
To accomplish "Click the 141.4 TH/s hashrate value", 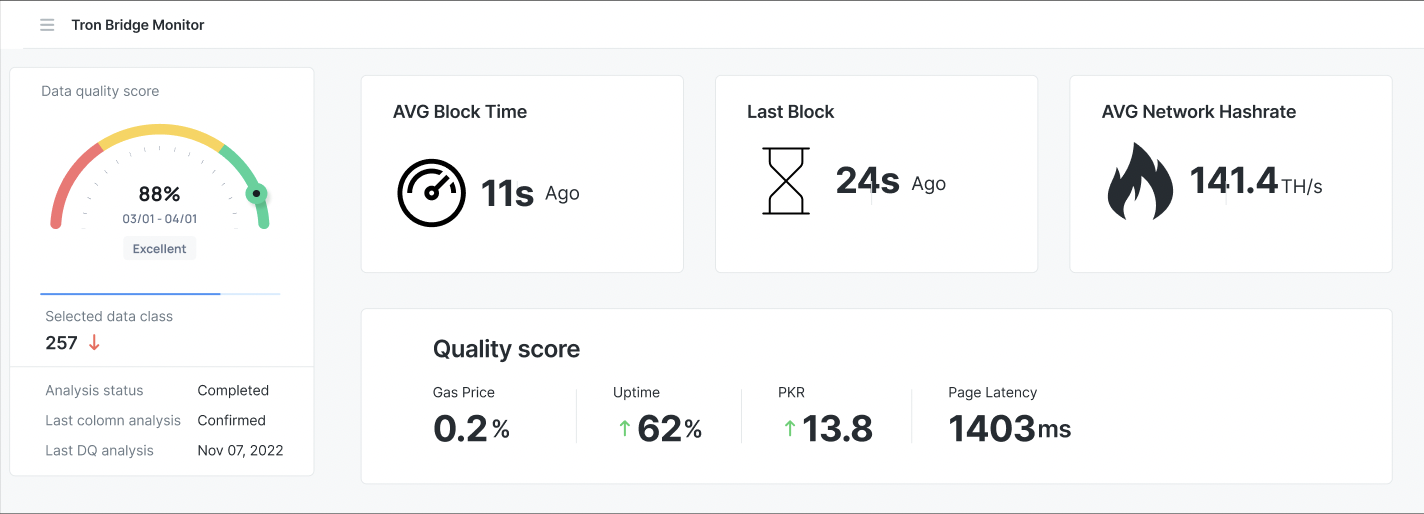I will click(x=1256, y=182).
